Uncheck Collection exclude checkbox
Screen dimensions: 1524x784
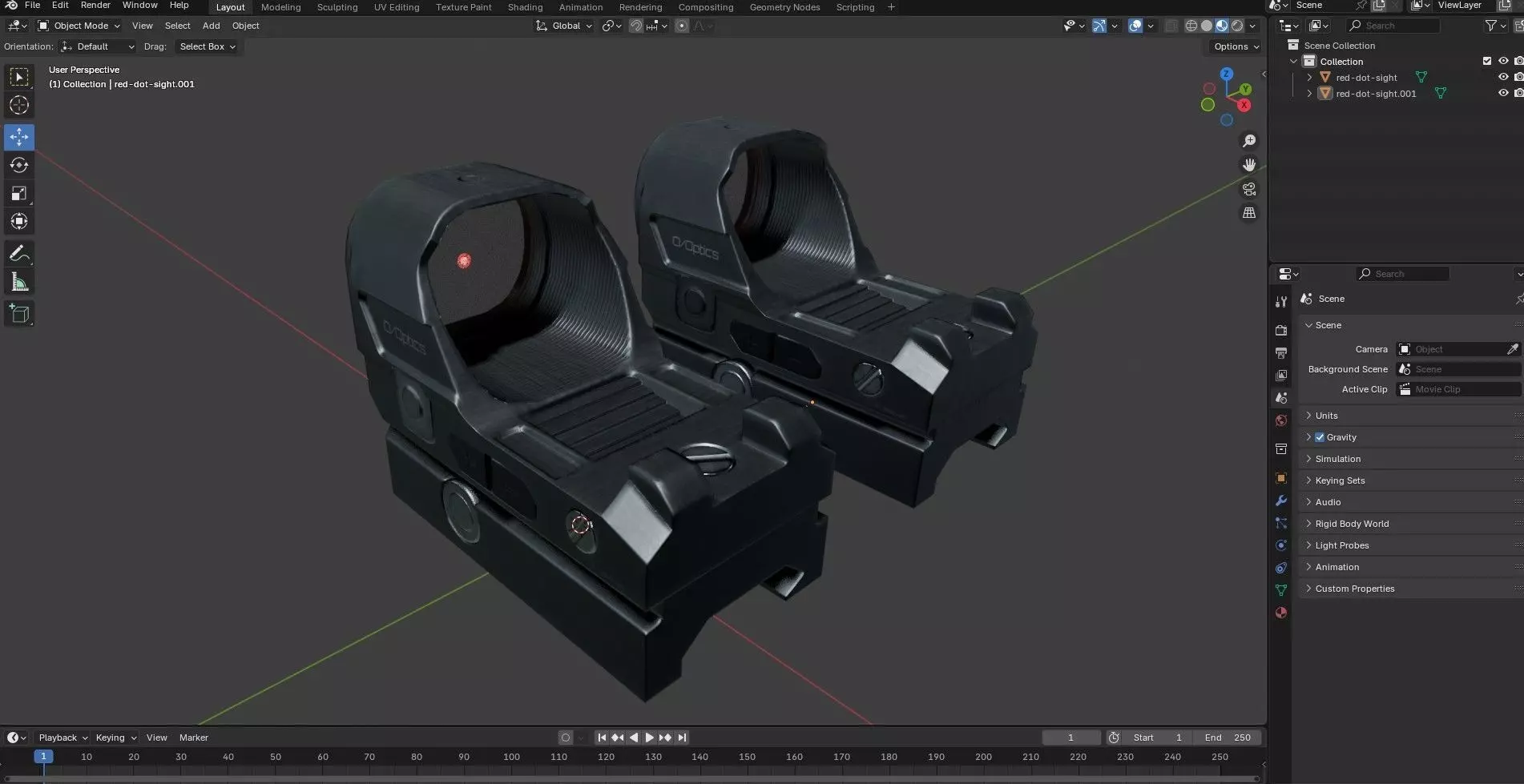click(1487, 62)
